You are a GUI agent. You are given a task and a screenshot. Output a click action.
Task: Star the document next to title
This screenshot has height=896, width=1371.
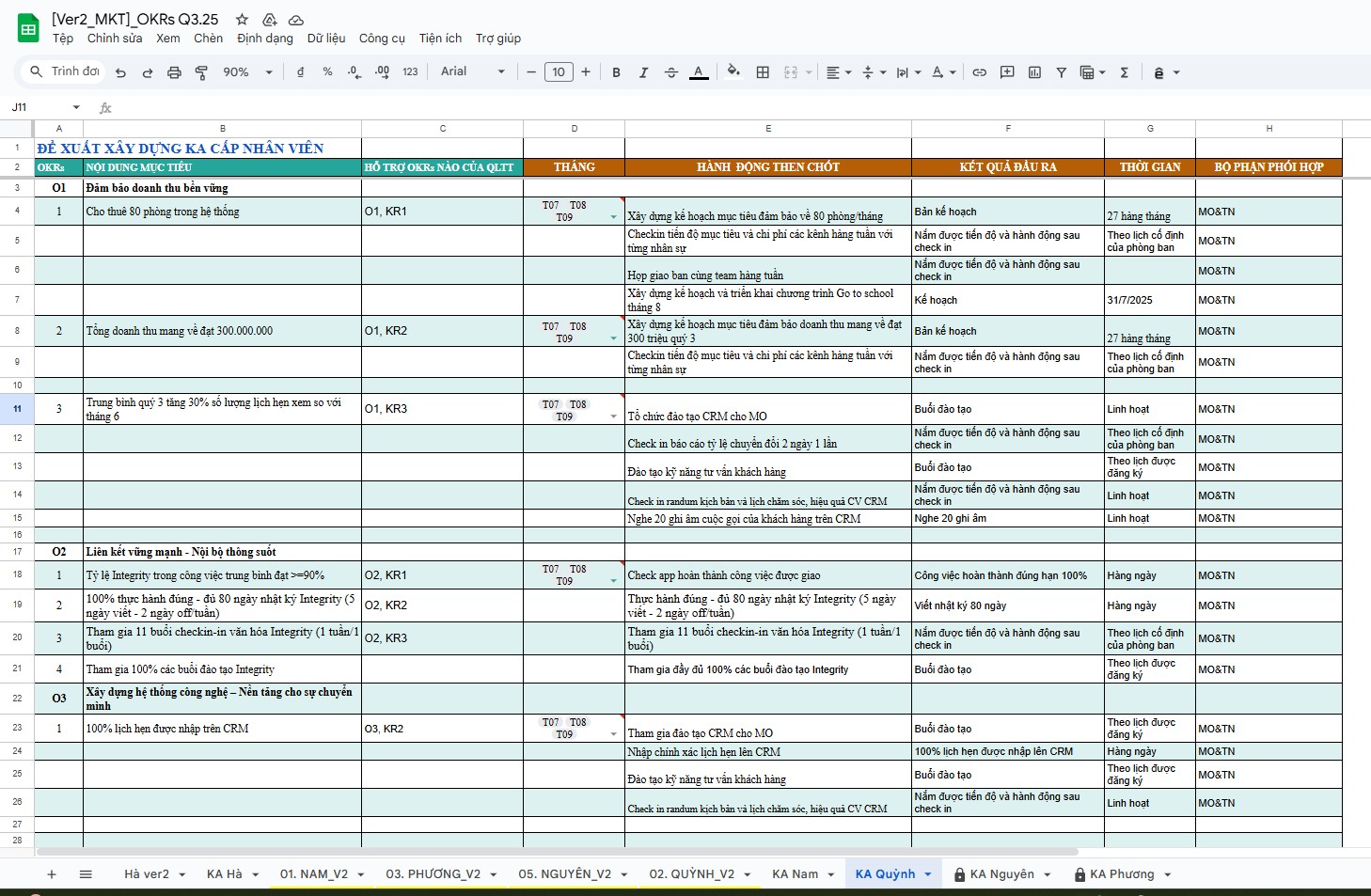pos(242,20)
